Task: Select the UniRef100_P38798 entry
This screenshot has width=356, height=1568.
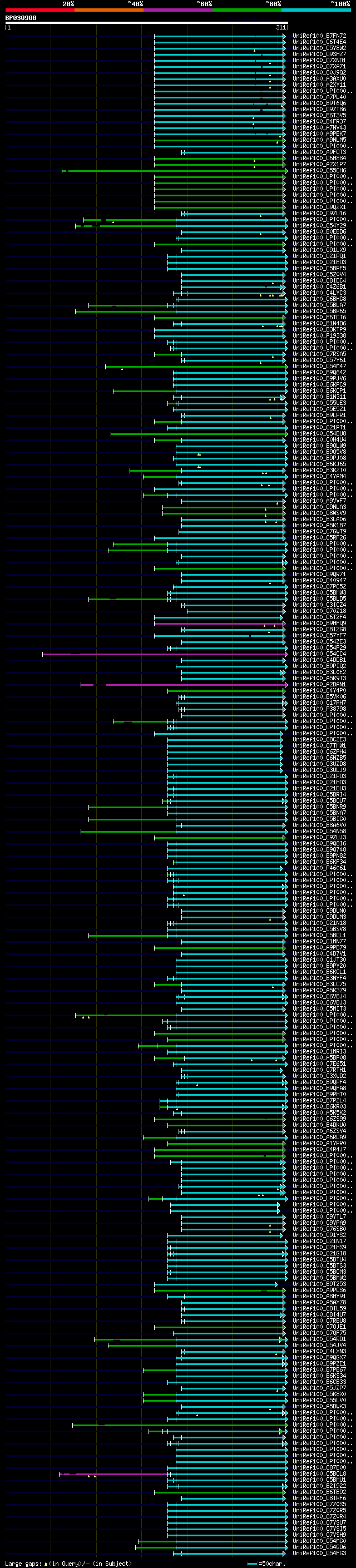Action: tap(319, 709)
